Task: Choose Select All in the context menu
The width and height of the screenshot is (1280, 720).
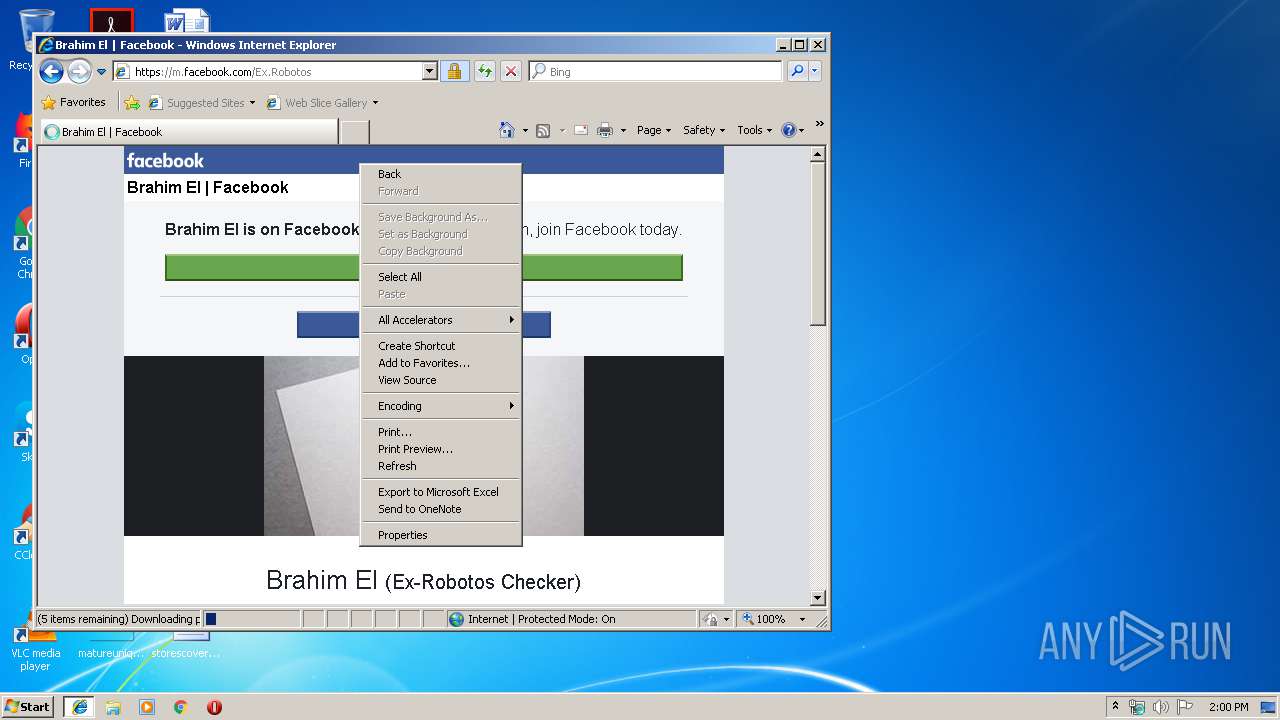Action: coord(440,277)
